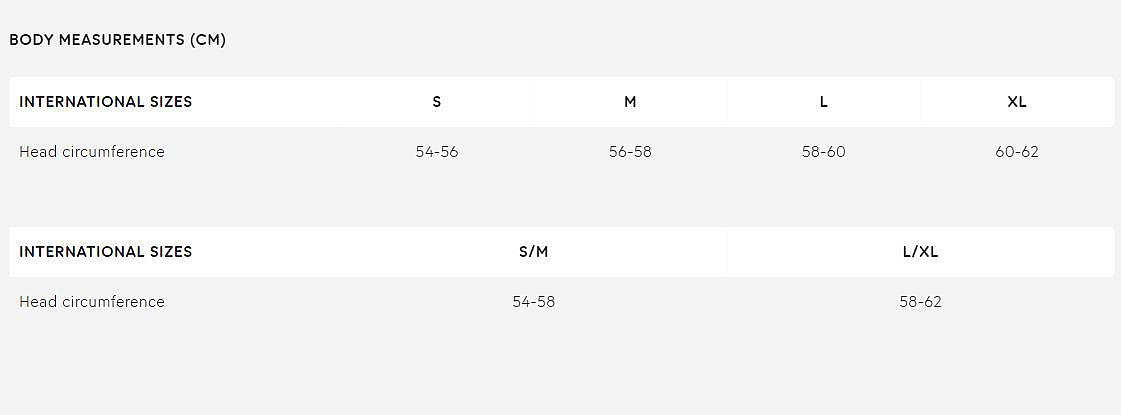
Task: Click the 58-62 head circumference value
Action: click(x=920, y=302)
